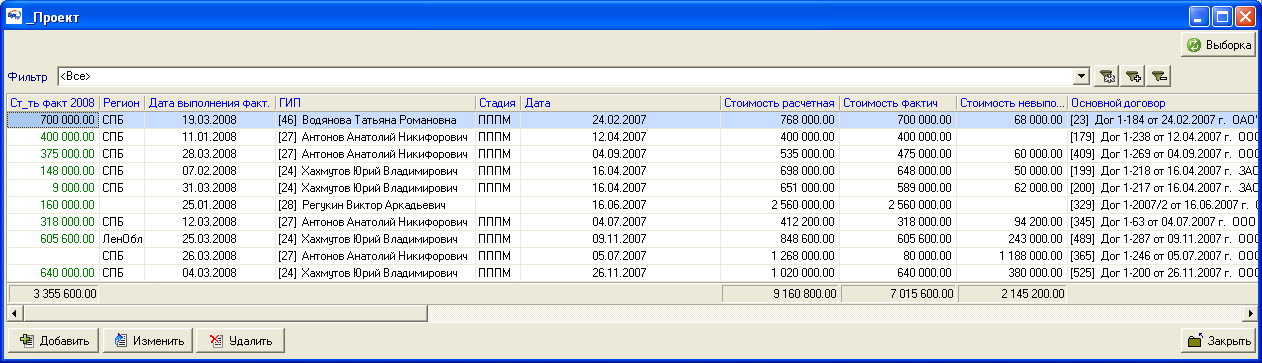1262x363 pixels.
Task: Click the 1 268 000.00 cell
Action: [x=780, y=256]
